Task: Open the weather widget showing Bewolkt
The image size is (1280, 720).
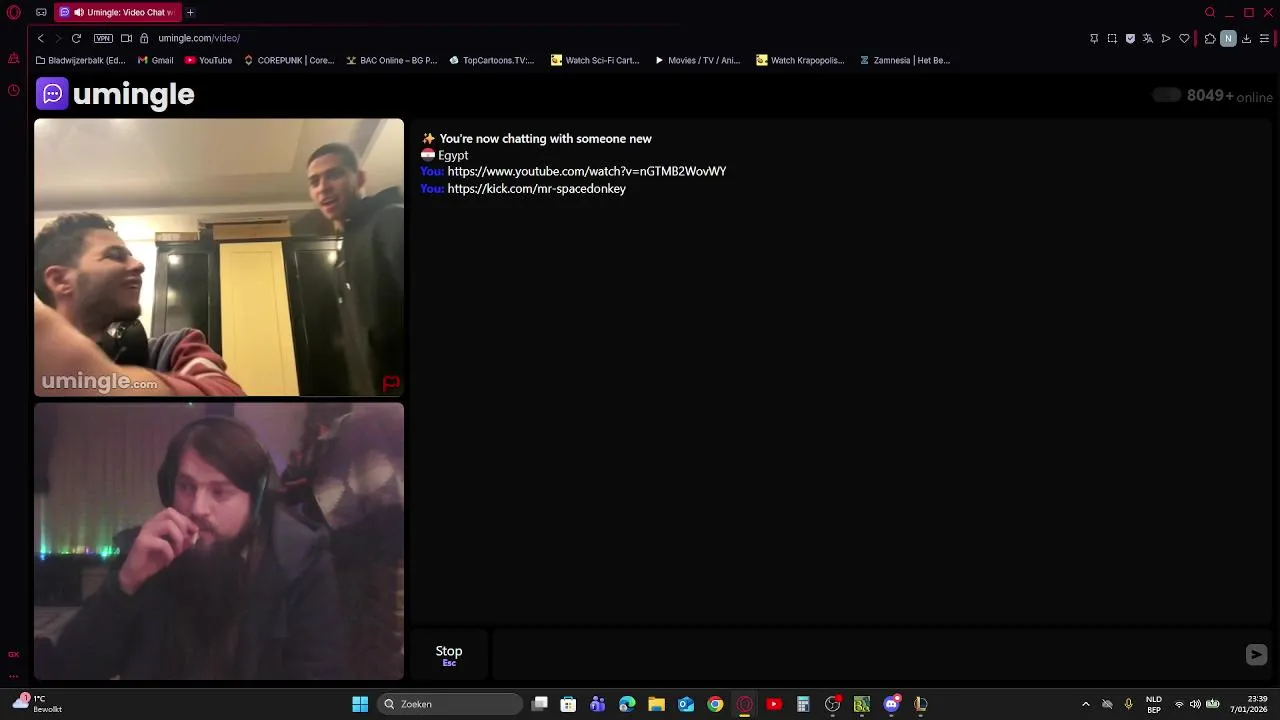Action: tap(37, 704)
